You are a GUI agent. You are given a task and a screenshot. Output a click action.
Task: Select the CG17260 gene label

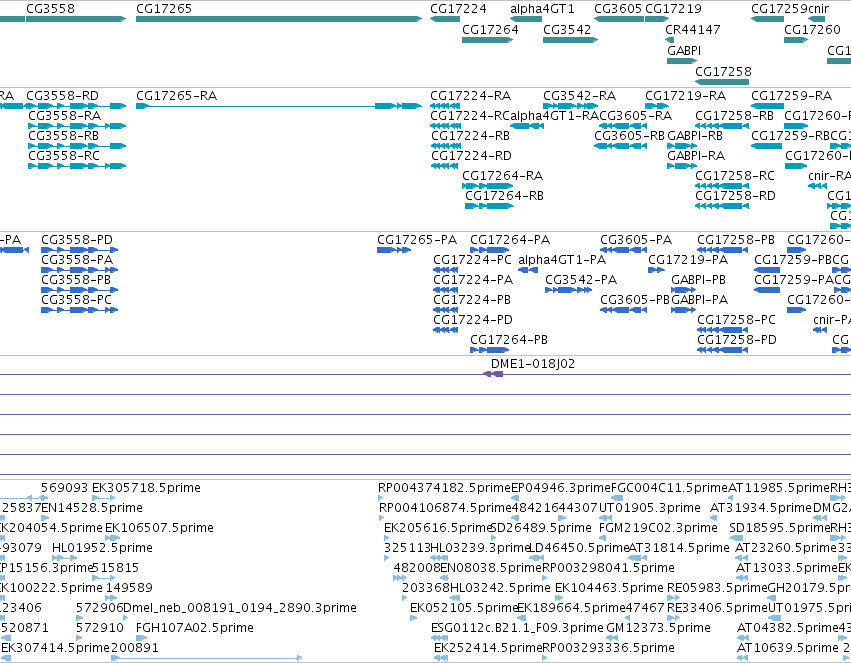point(812,29)
